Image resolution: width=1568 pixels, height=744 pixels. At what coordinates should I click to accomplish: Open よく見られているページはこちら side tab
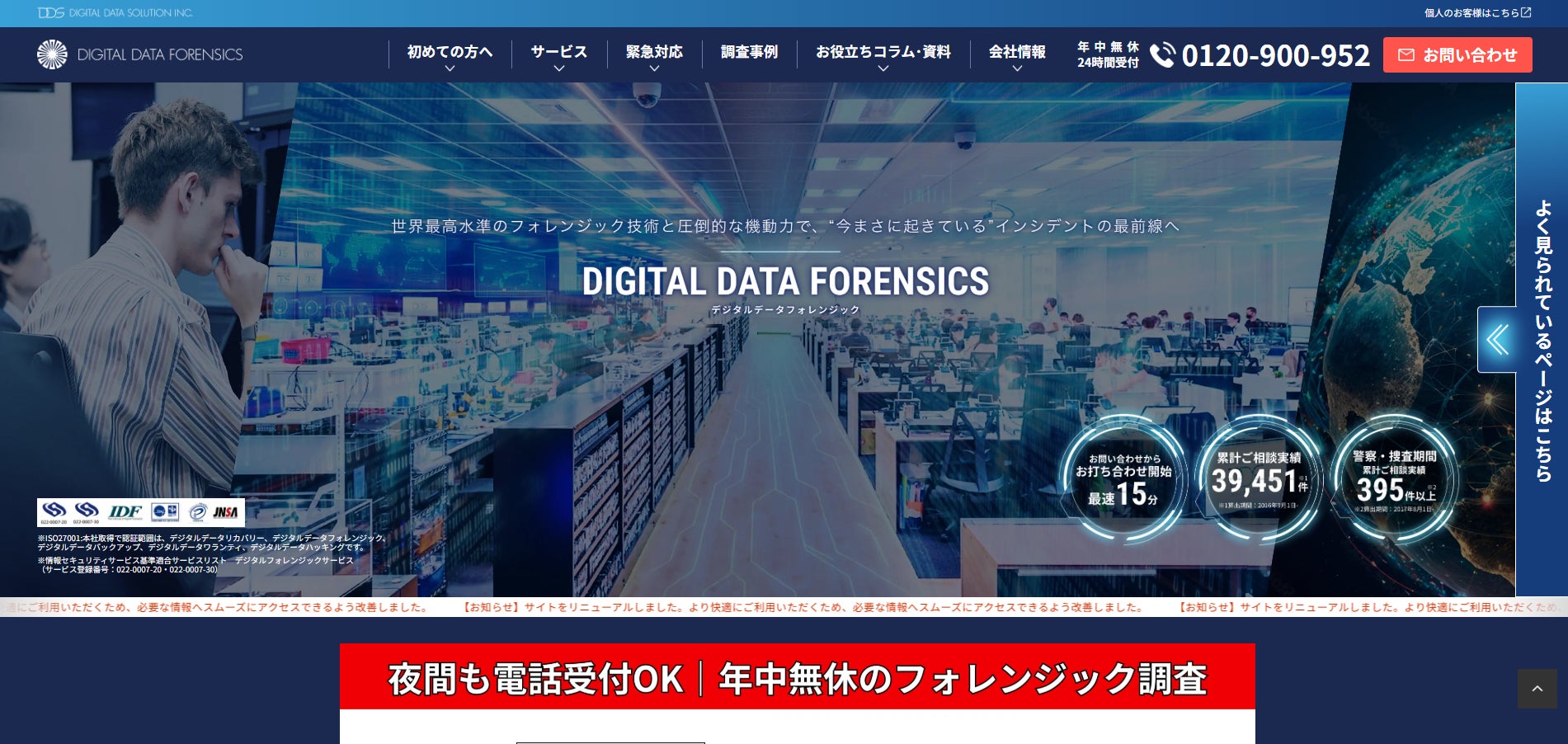tap(1542, 340)
